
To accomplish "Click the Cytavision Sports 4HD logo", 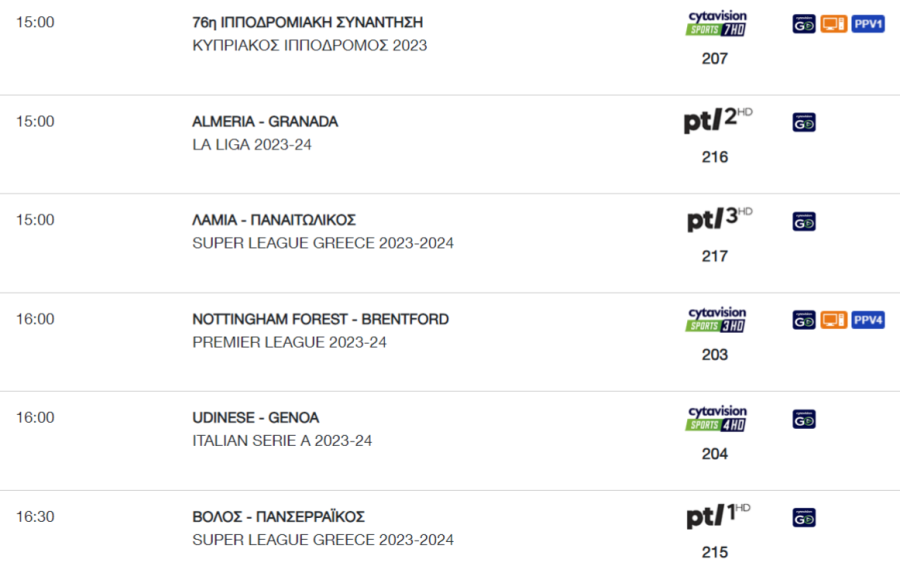I will click(x=716, y=419).
